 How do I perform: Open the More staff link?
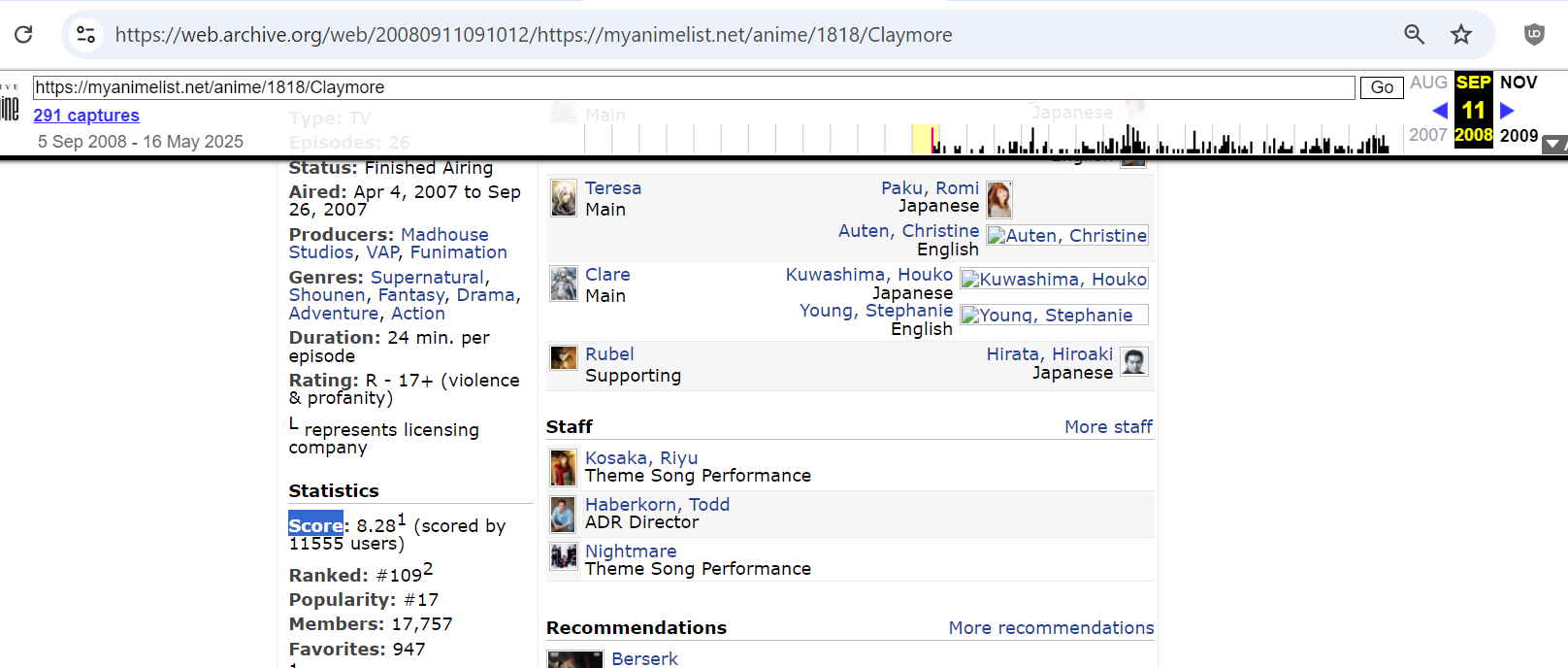[x=1108, y=427]
